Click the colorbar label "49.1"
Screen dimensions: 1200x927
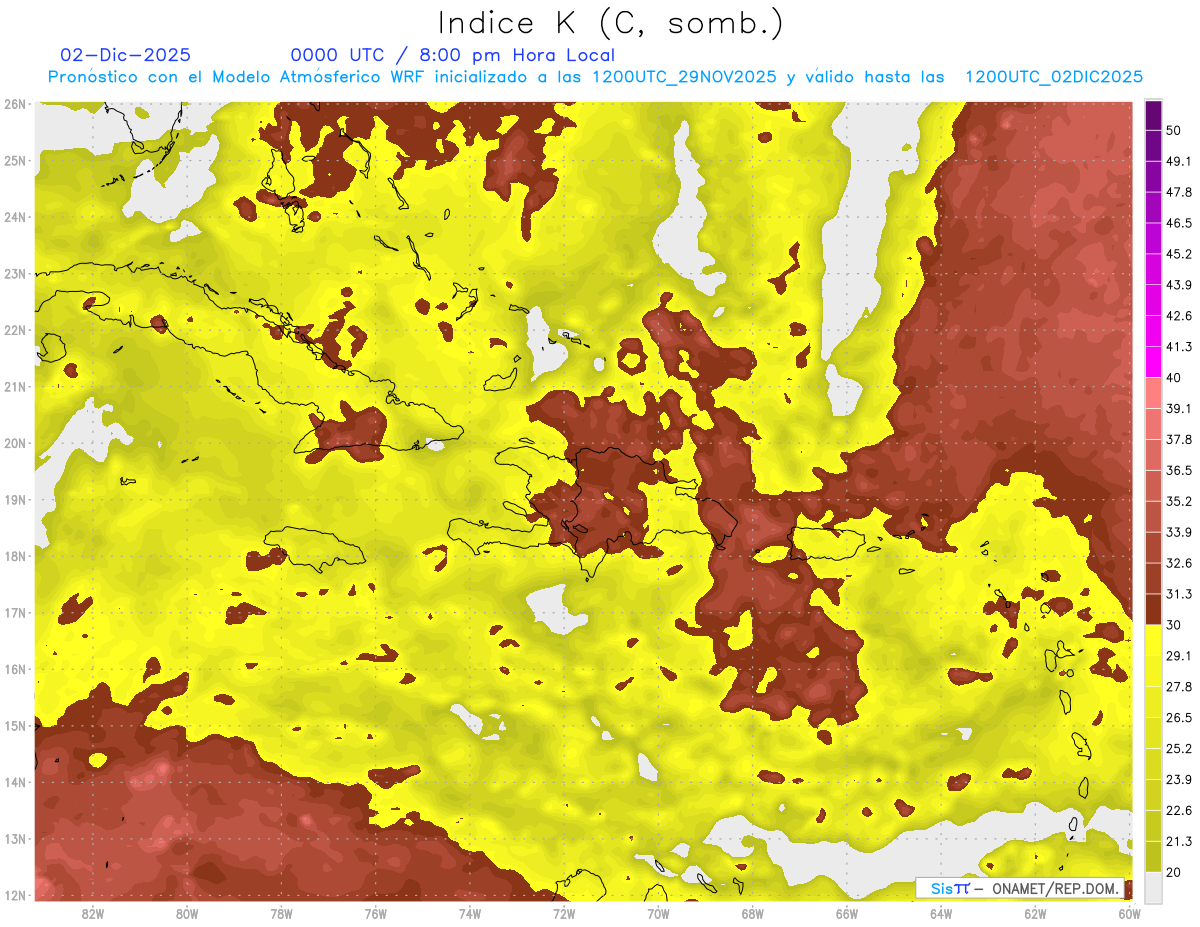pyautogui.click(x=1179, y=162)
